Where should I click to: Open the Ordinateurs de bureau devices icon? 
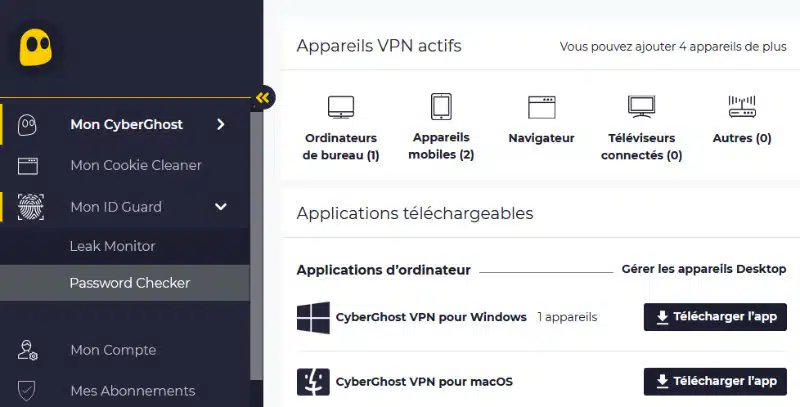[341, 107]
